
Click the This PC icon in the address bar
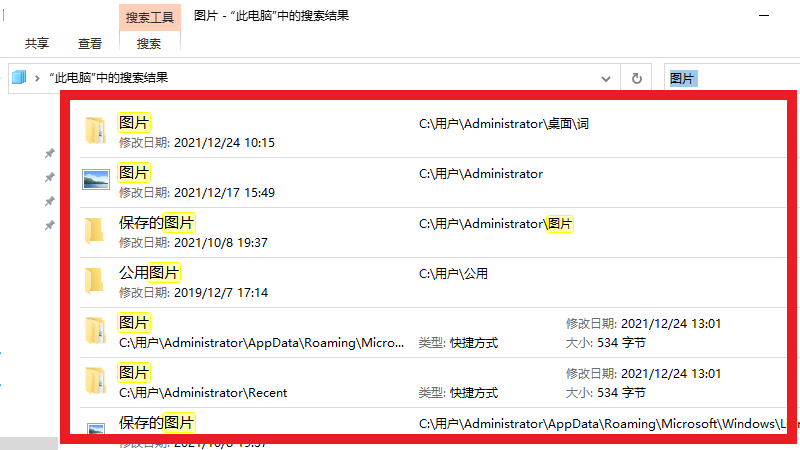[x=18, y=78]
